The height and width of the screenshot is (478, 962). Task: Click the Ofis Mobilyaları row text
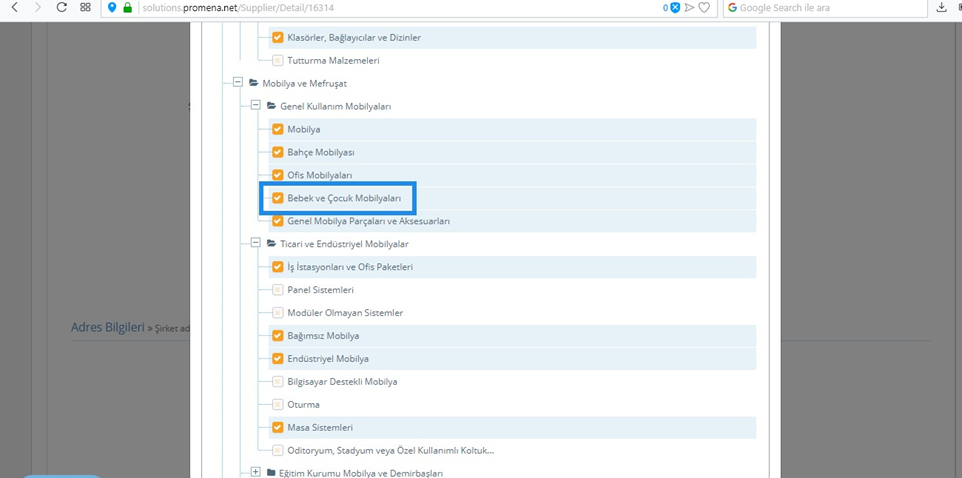coord(320,175)
